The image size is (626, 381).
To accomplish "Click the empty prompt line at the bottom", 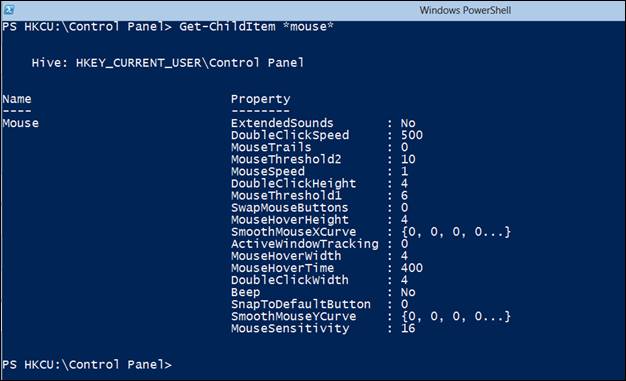I will [87, 365].
